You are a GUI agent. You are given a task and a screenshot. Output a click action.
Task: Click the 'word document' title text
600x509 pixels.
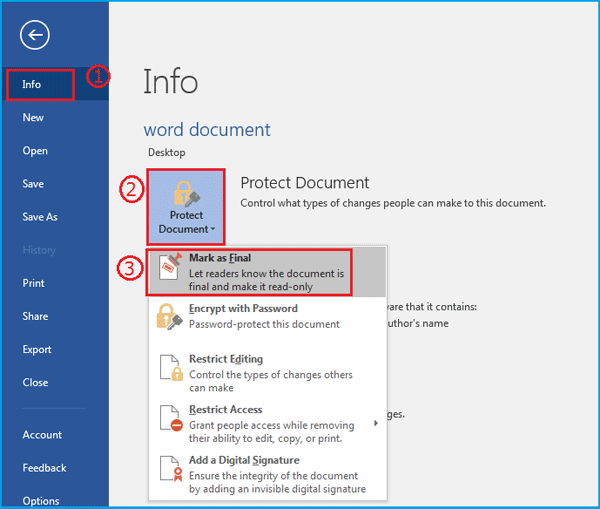click(x=207, y=130)
